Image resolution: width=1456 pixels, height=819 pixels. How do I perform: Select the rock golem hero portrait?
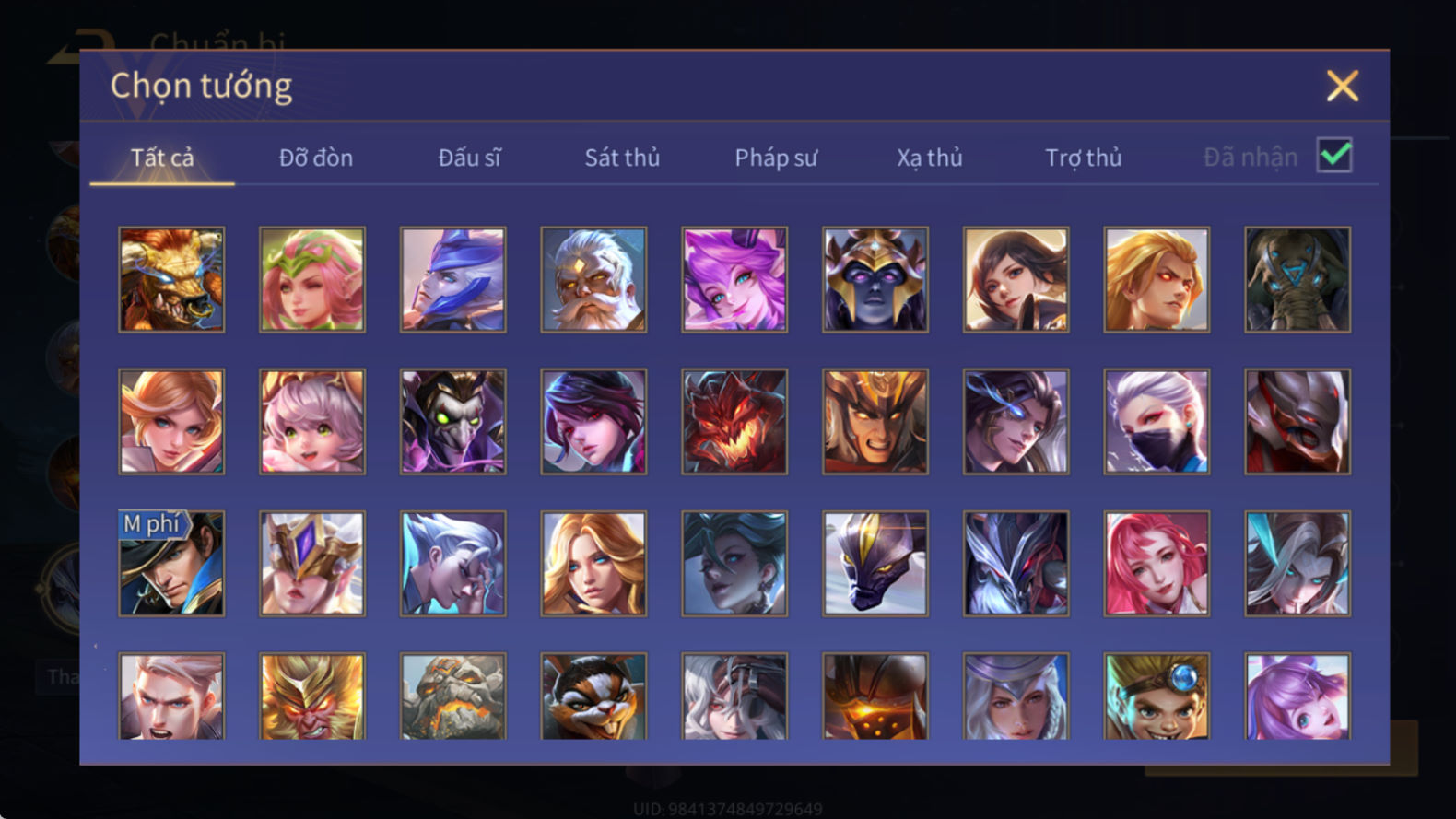[452, 696]
